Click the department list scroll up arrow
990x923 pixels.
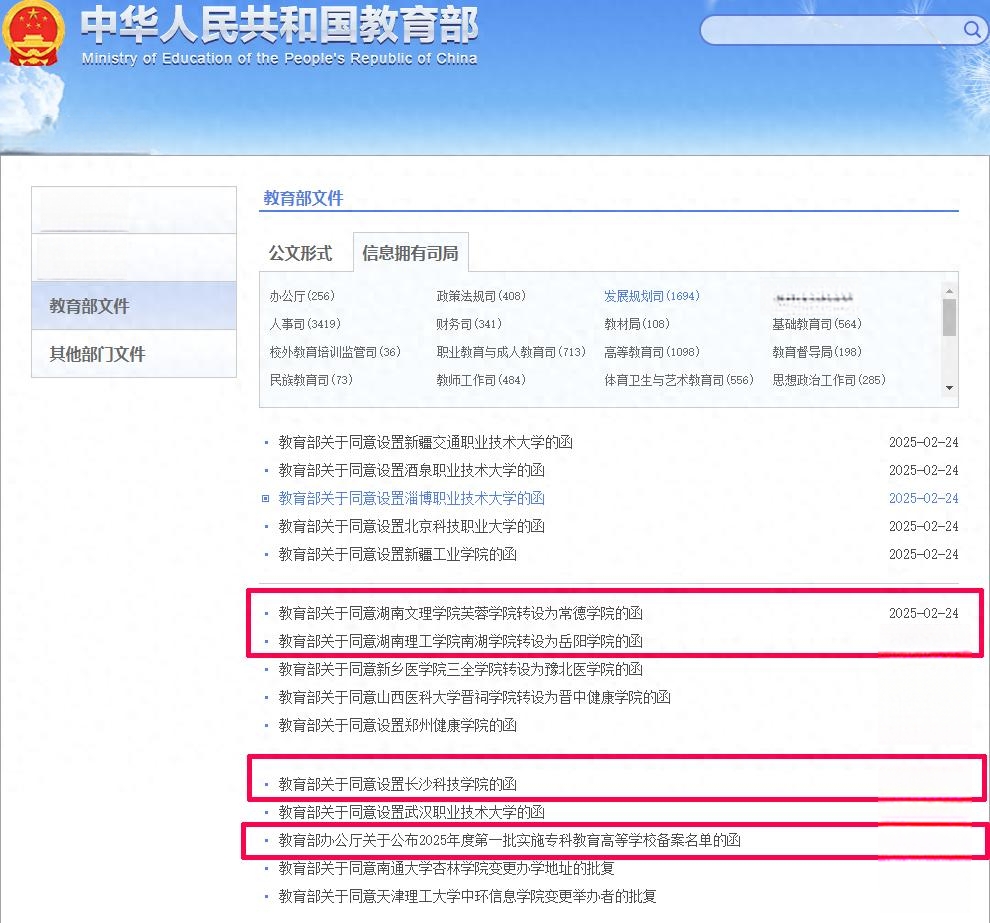[x=949, y=291]
